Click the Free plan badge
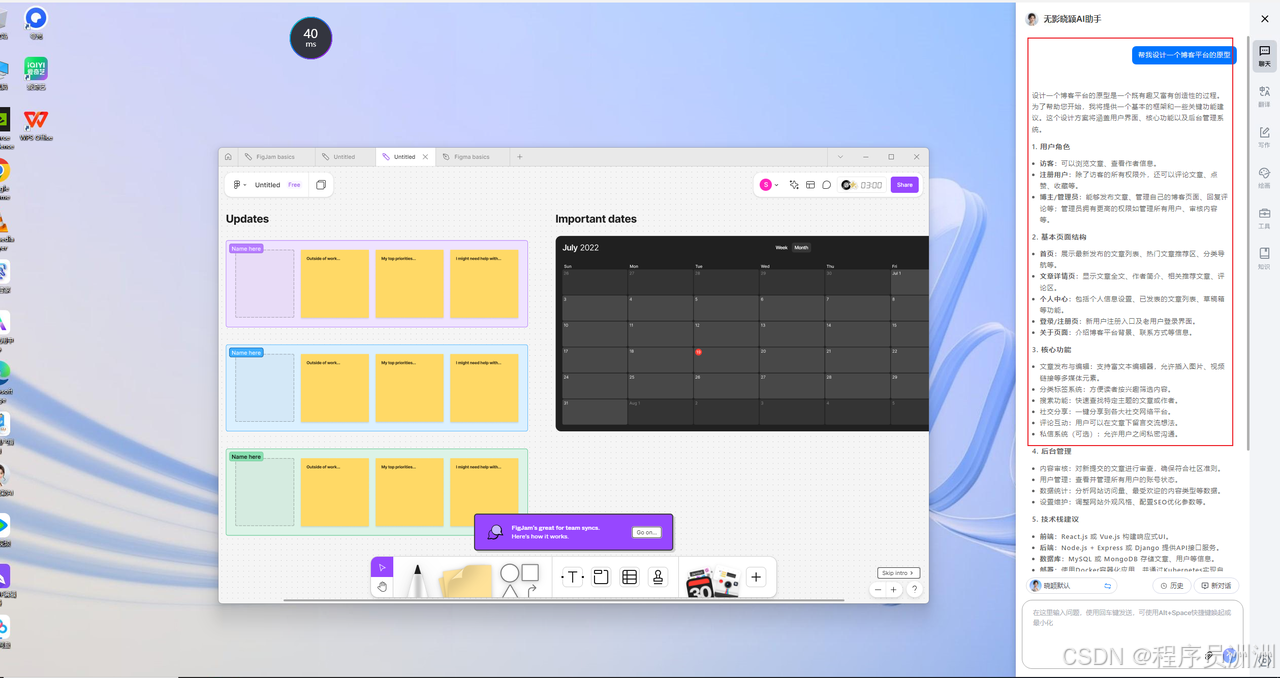 pos(294,185)
